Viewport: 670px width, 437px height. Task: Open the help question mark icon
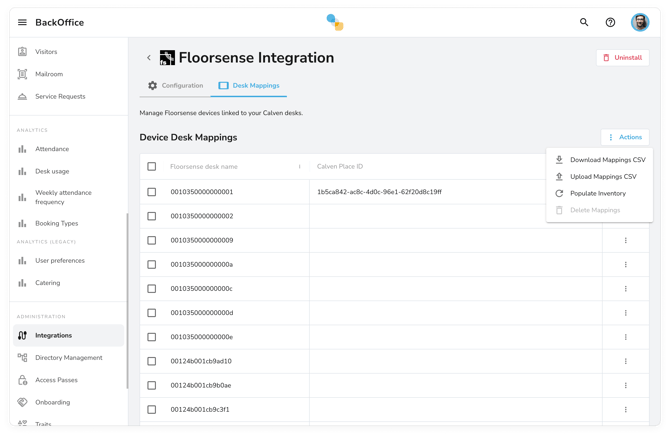[610, 22]
